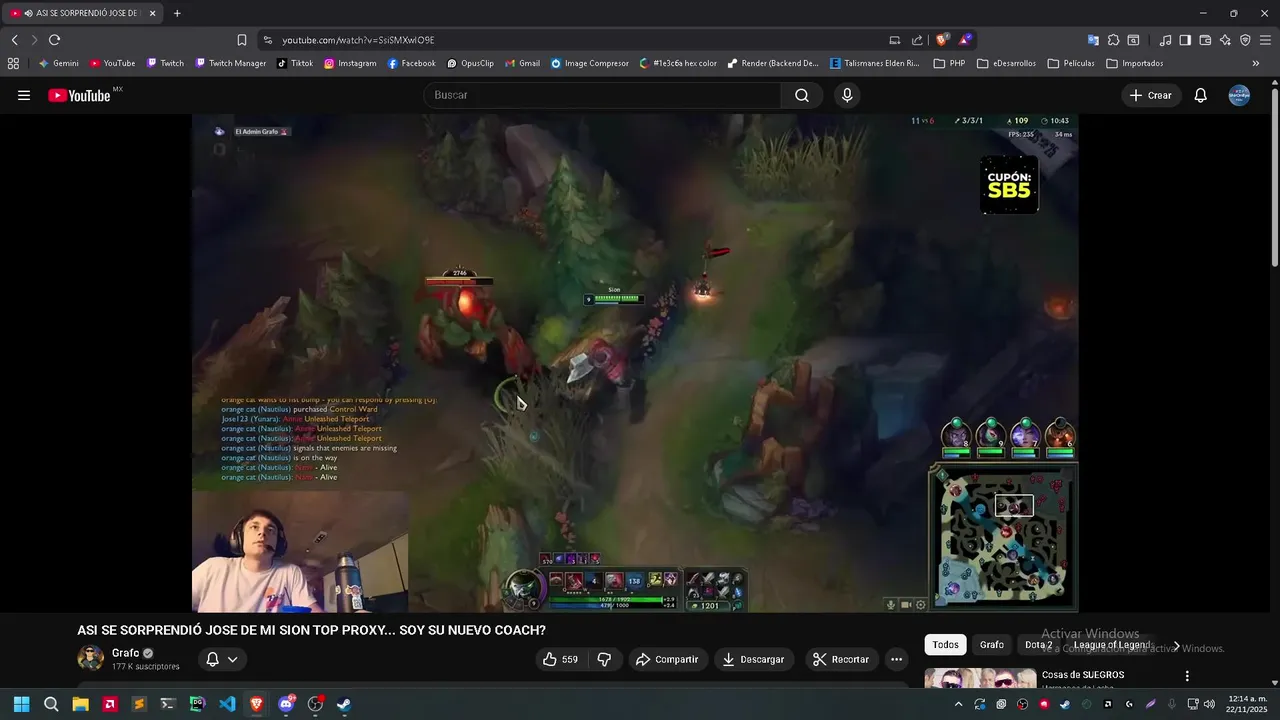Open Brave Leo AI sparkle icon
This screenshot has width=1280, height=720.
(x=1225, y=40)
